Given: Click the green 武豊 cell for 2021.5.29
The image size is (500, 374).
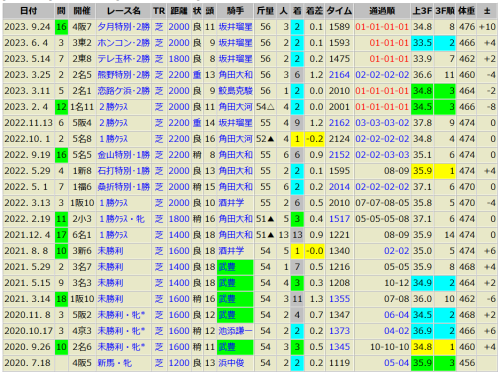Looking at the screenshot, I should click(x=235, y=267).
